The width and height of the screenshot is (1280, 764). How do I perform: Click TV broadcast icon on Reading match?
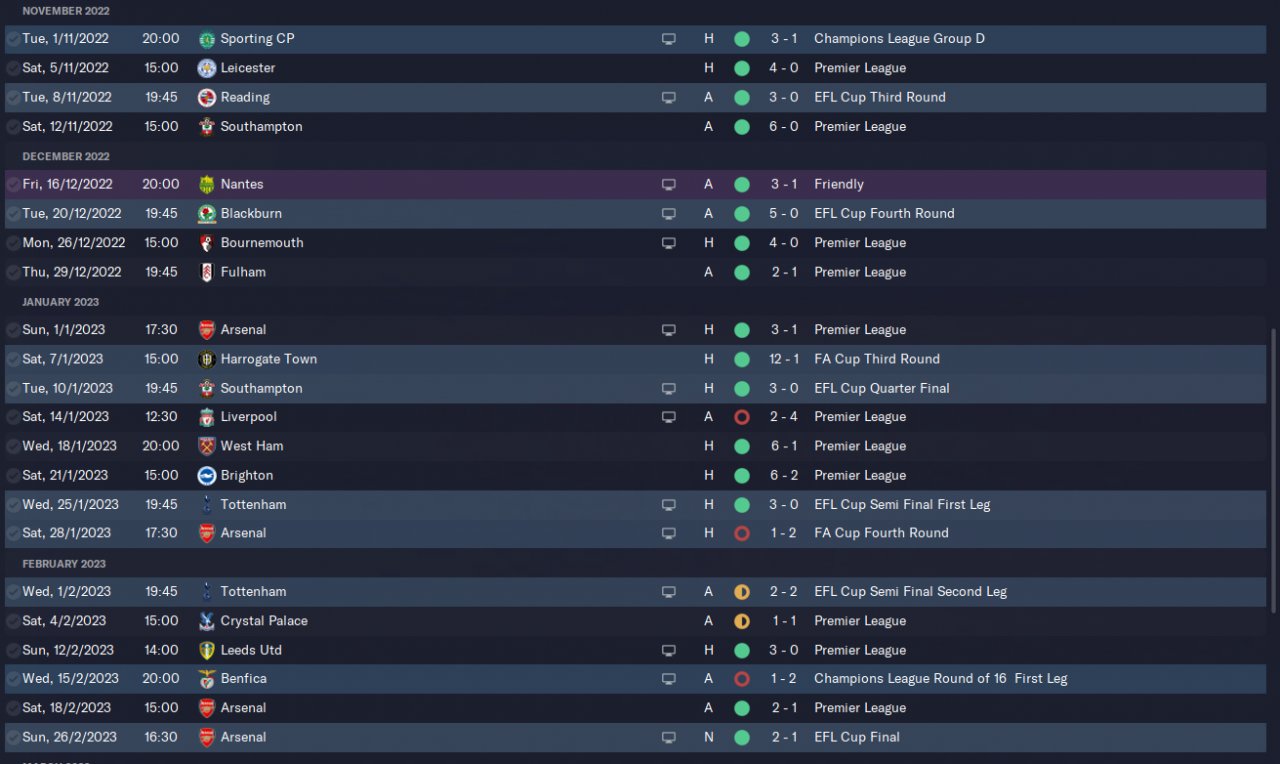[669, 98]
